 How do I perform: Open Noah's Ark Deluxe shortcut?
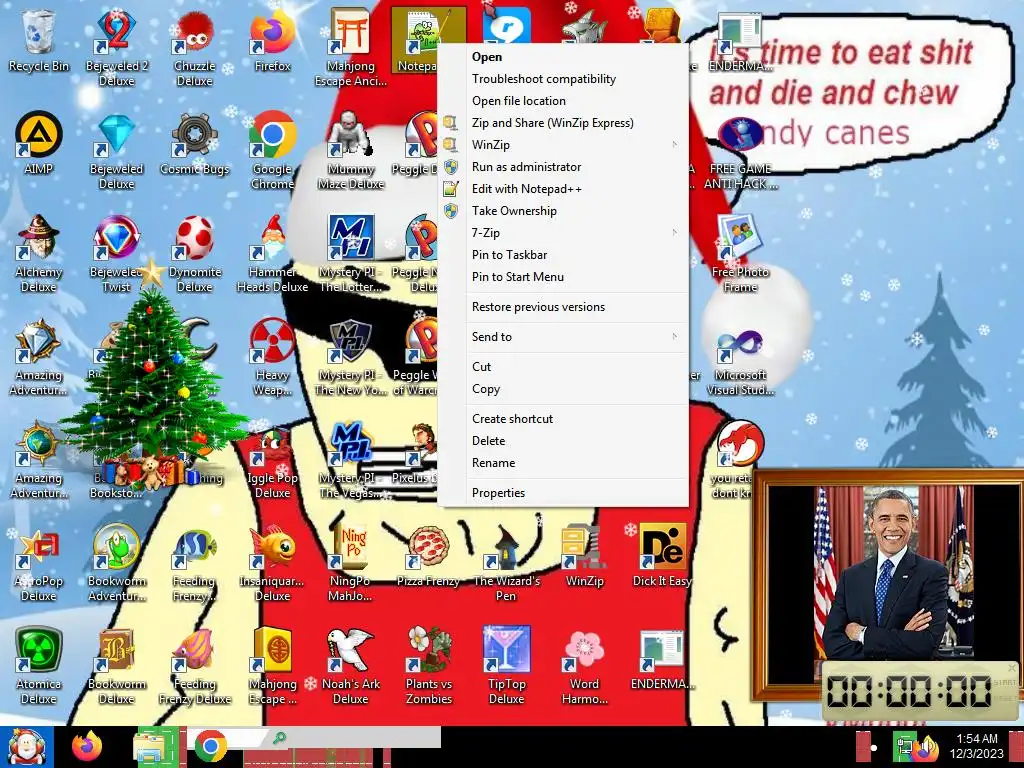[351, 666]
